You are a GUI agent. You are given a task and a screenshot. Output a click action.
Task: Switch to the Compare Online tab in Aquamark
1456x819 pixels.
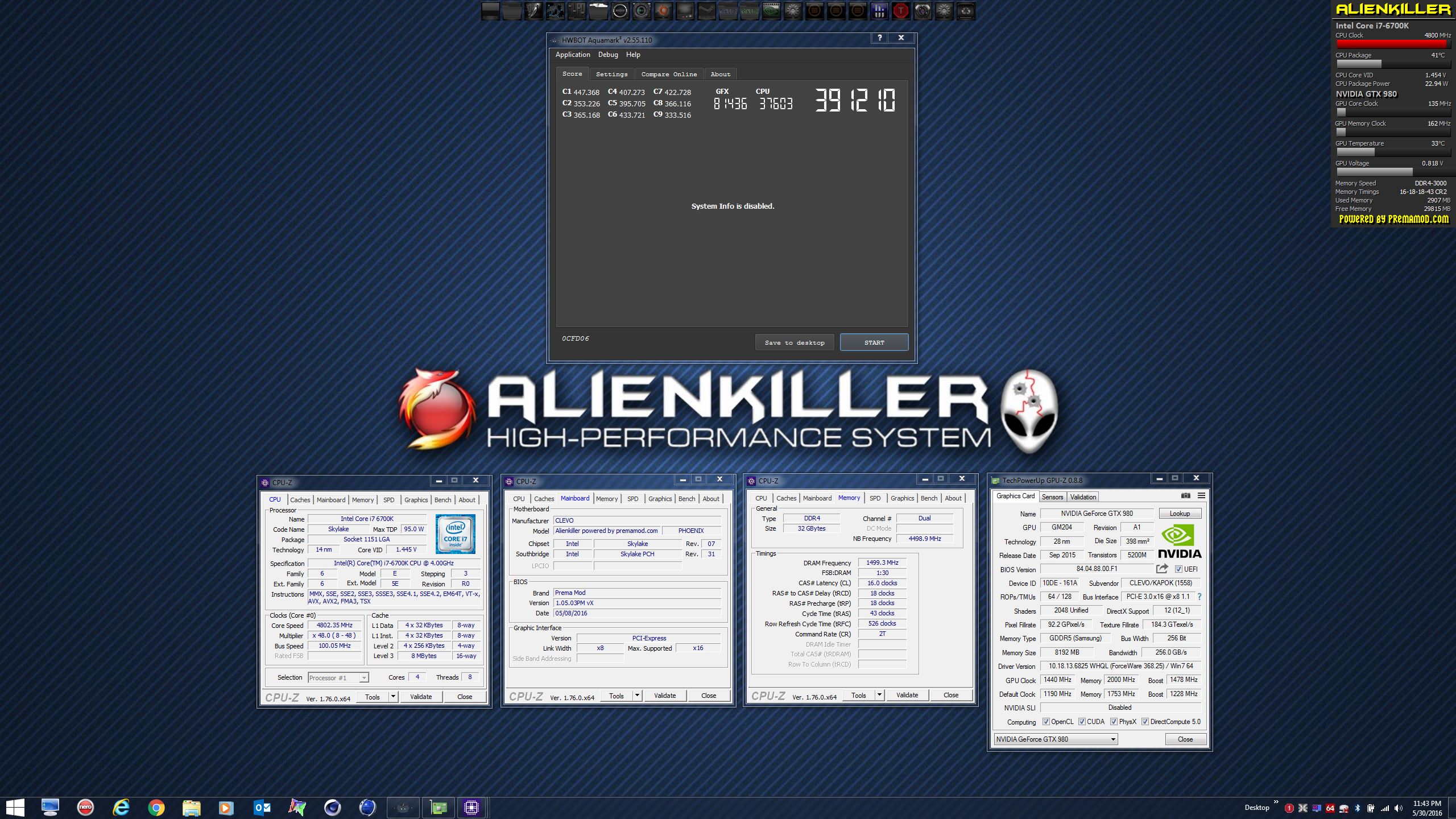coord(669,74)
